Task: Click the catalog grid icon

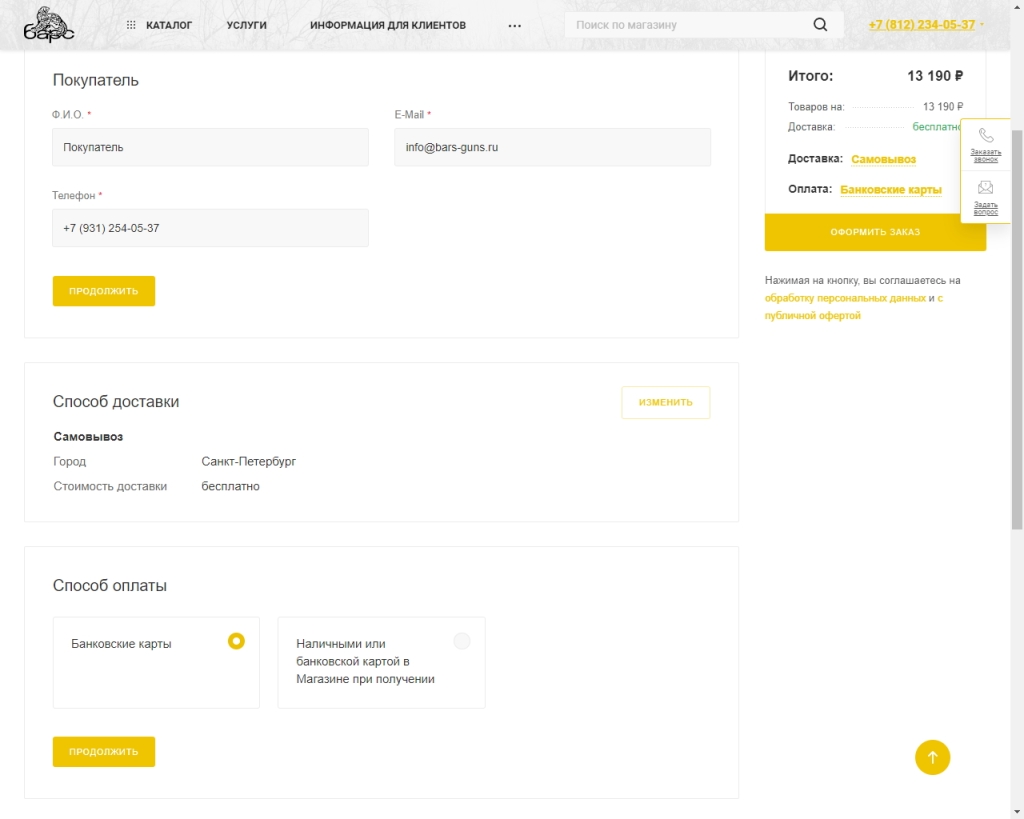Action: pyautogui.click(x=131, y=25)
